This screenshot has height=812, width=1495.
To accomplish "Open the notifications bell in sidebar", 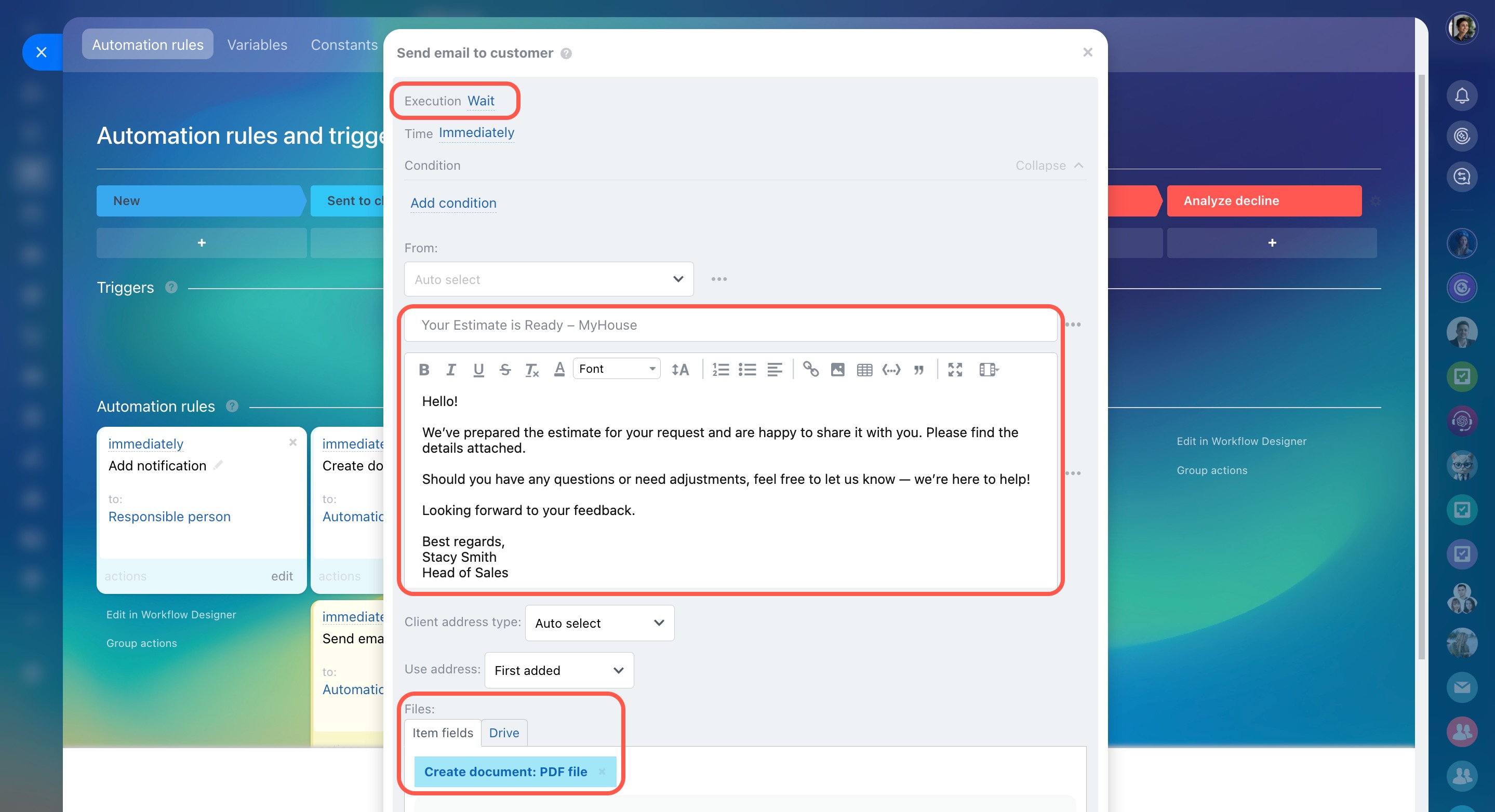I will click(x=1461, y=96).
